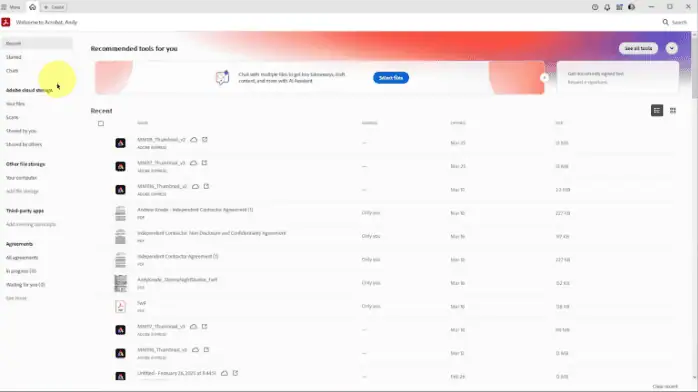Advance the tools carousel with arrow

coord(544,77)
